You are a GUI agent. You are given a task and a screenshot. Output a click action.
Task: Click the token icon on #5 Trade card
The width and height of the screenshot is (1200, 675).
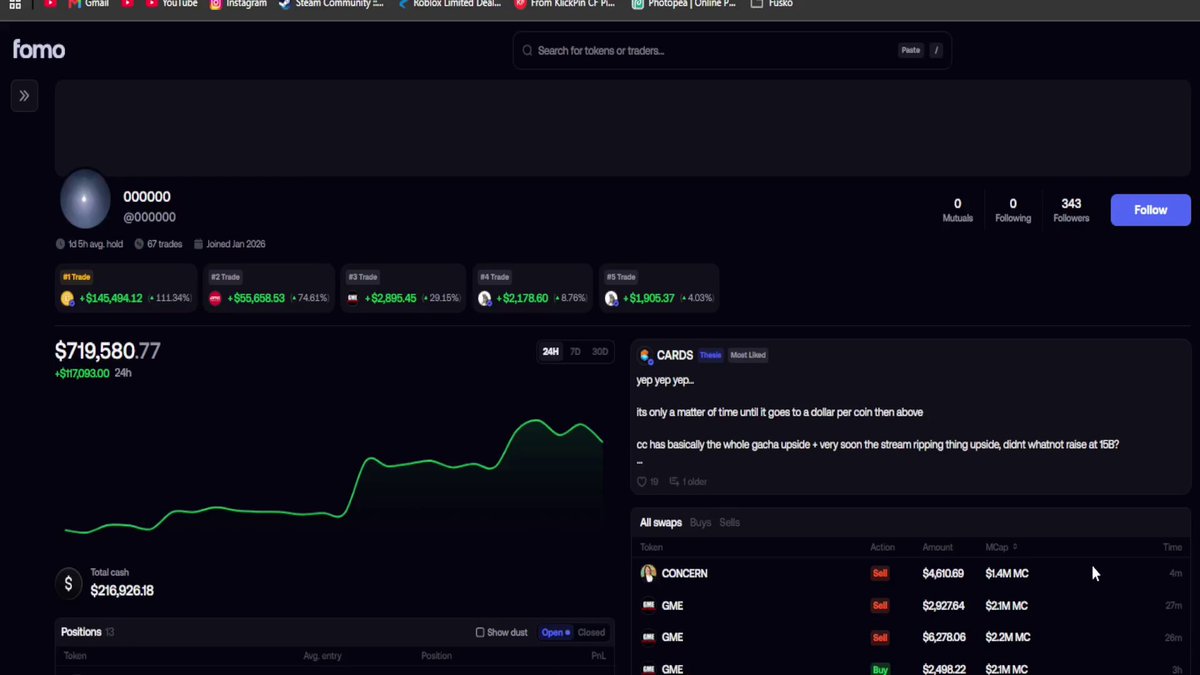(x=612, y=298)
